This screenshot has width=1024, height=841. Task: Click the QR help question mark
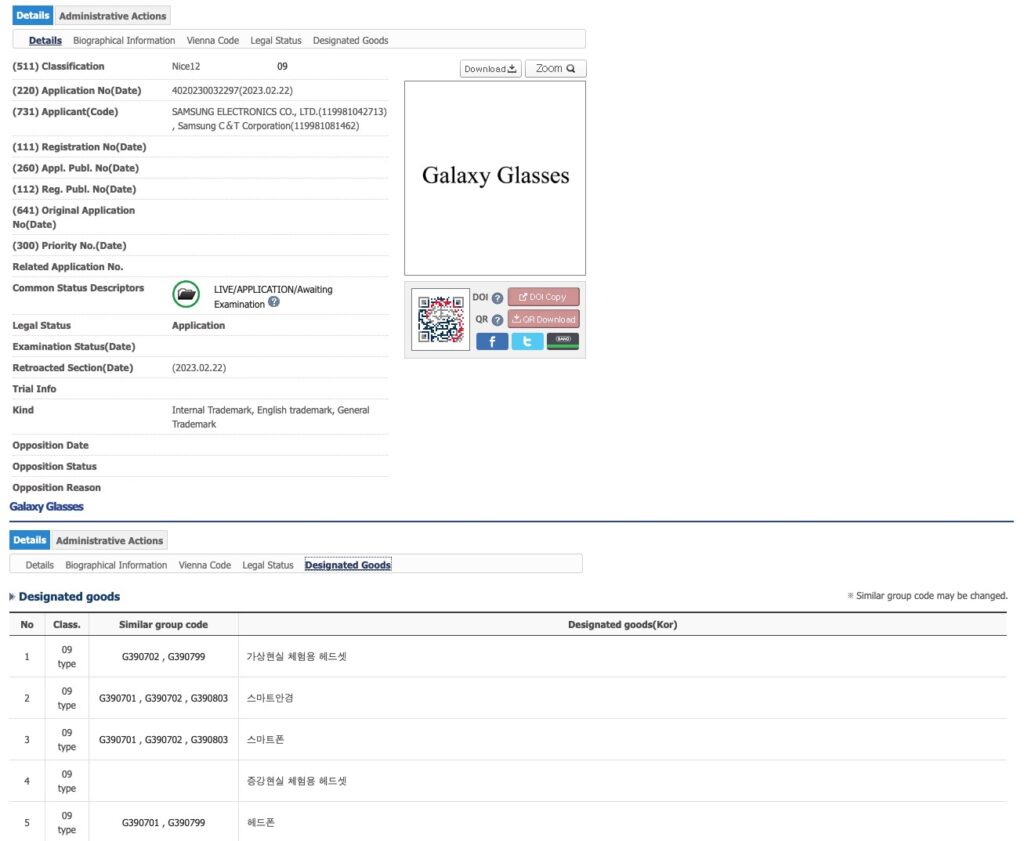[497, 320]
